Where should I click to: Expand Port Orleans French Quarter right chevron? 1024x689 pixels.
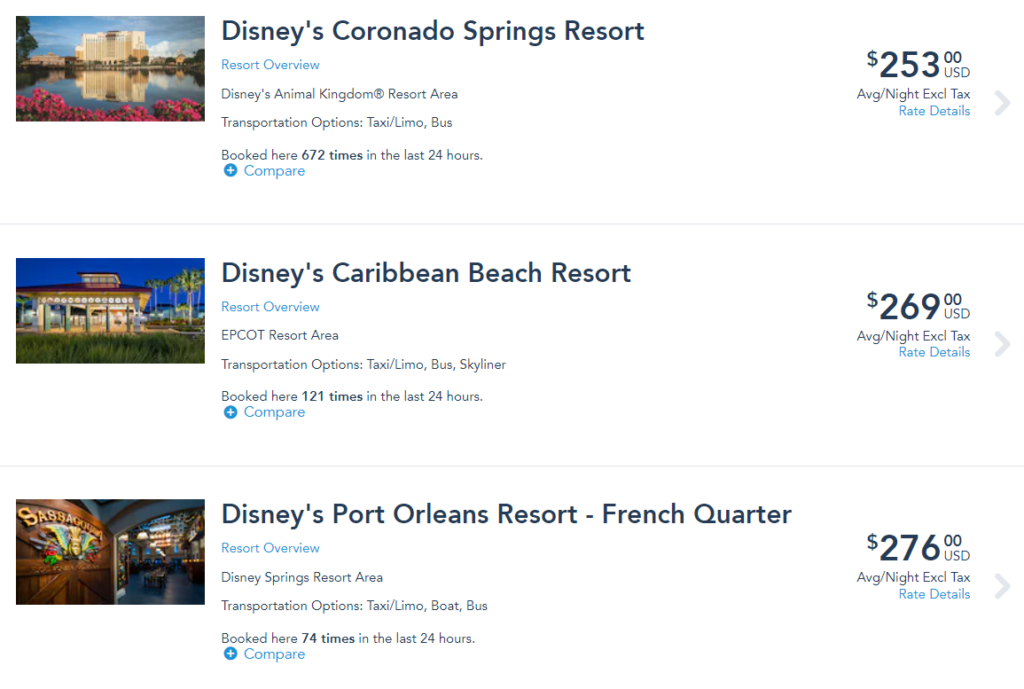tap(1002, 586)
